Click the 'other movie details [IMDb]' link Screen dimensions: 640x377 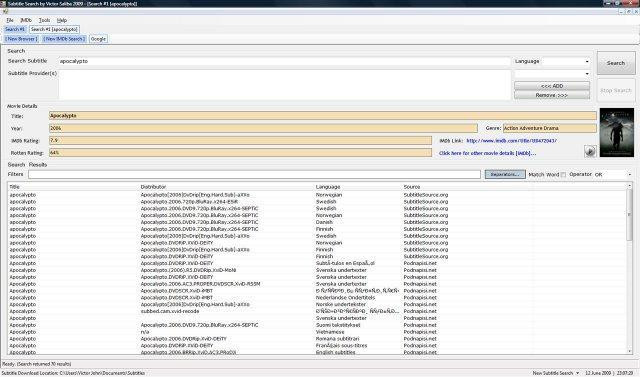[487, 153]
